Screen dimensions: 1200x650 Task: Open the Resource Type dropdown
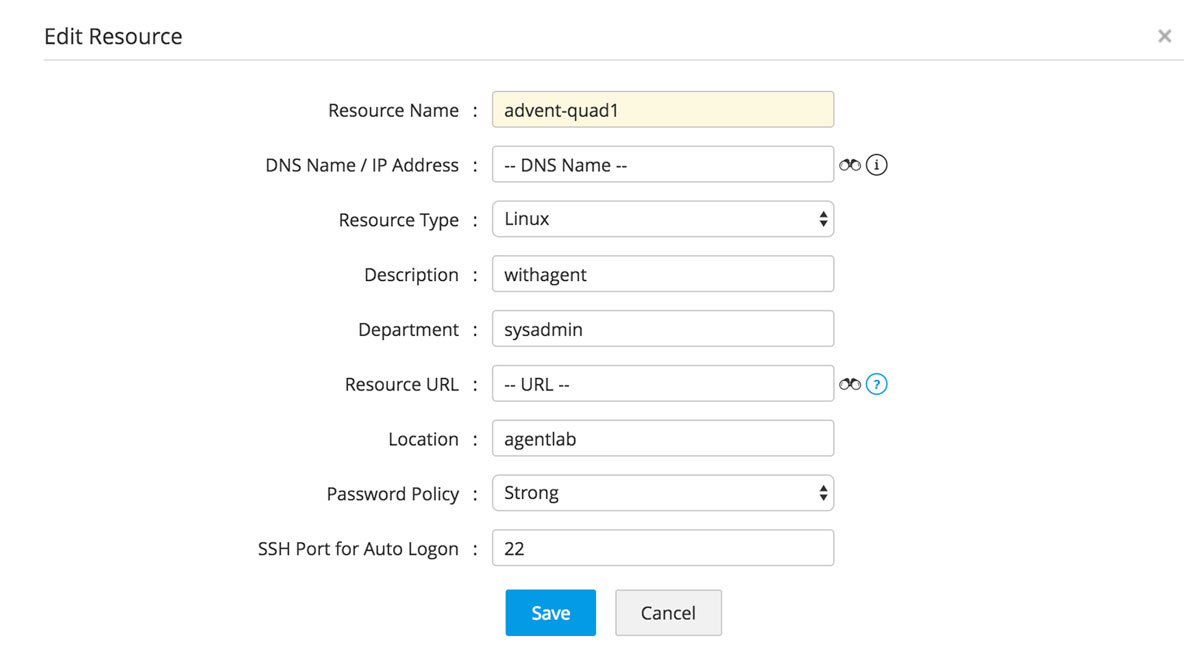click(662, 219)
